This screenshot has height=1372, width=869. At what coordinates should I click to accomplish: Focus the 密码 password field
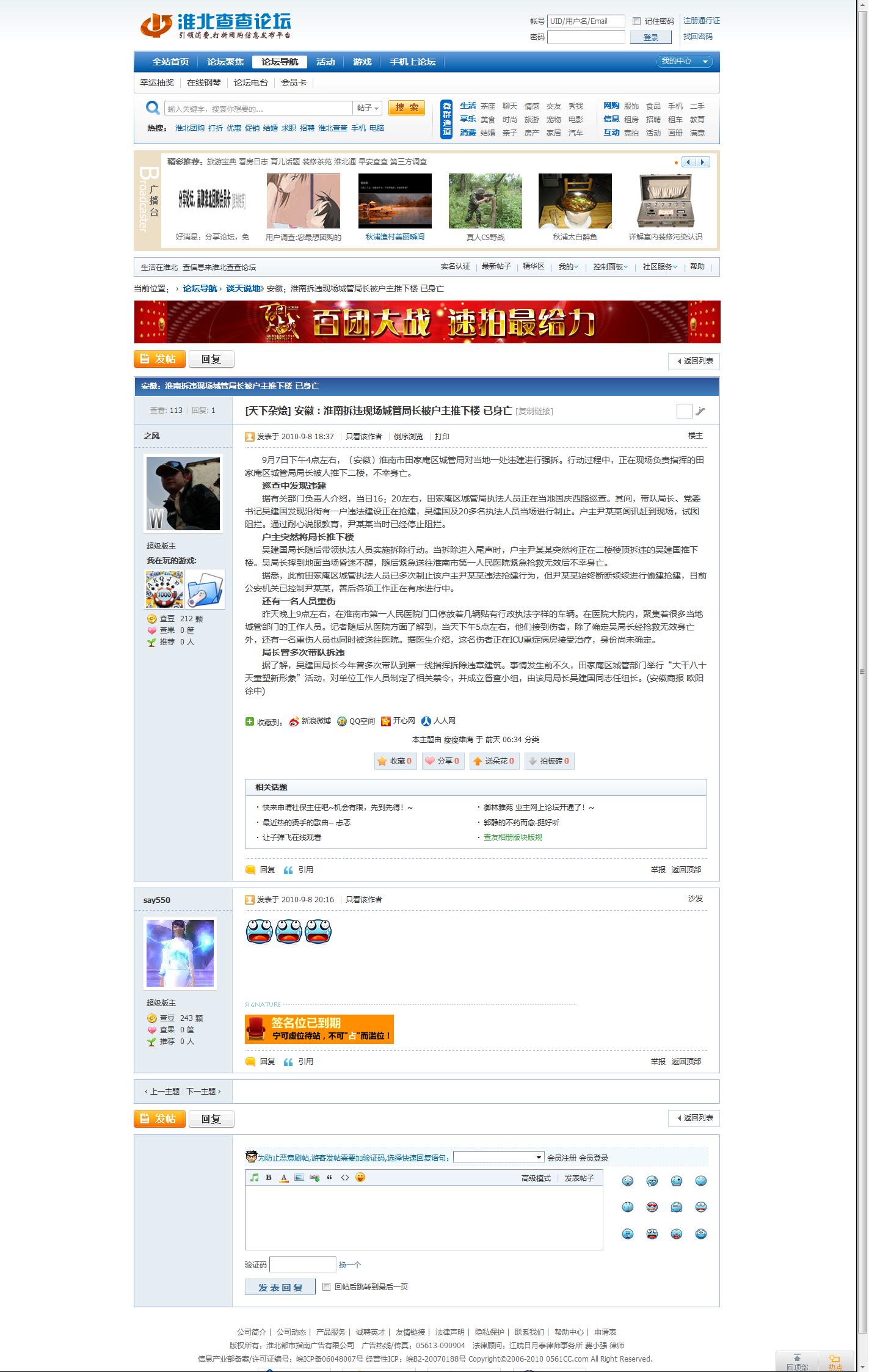(x=586, y=37)
